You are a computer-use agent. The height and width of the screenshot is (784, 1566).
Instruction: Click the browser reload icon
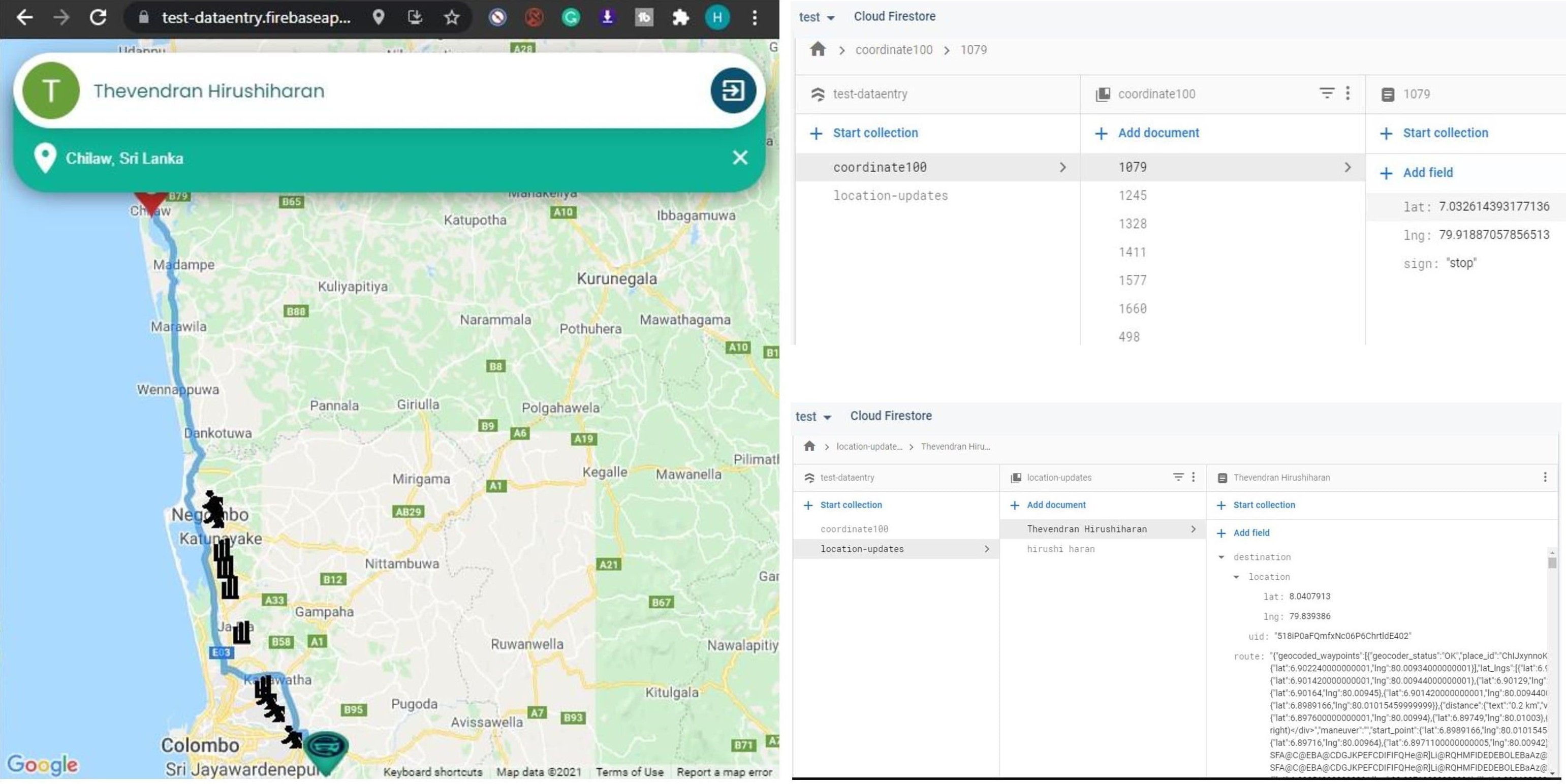point(98,17)
